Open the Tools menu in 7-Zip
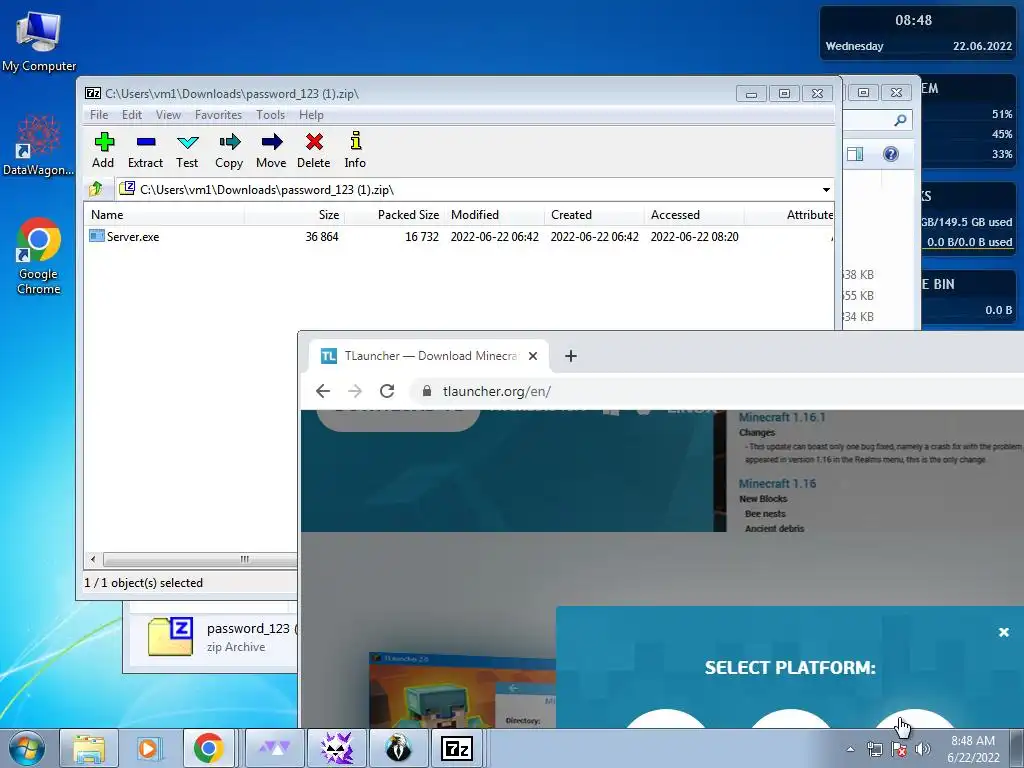1024x768 pixels. (x=270, y=115)
